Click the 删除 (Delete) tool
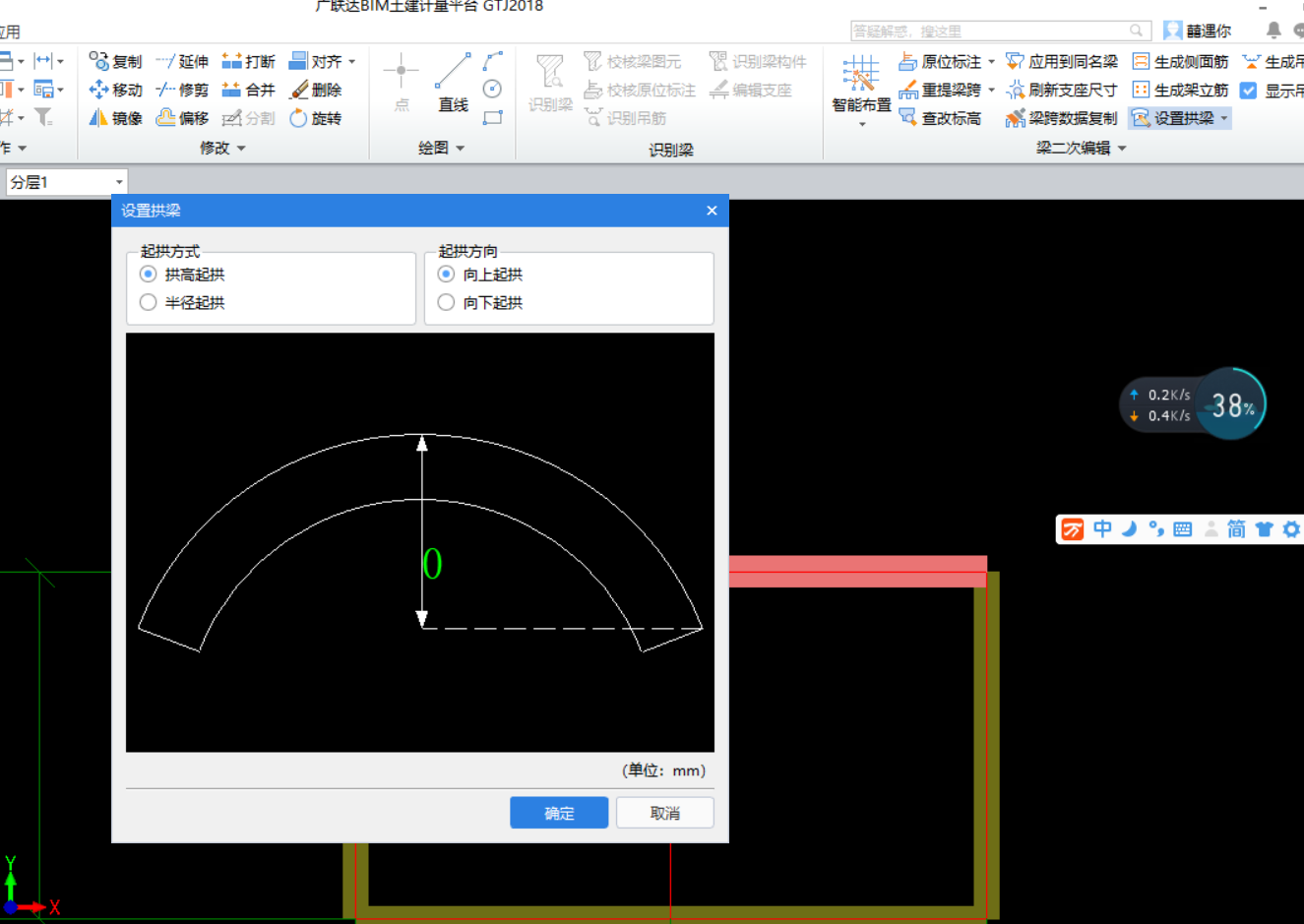This screenshot has height=924, width=1304. [x=315, y=90]
